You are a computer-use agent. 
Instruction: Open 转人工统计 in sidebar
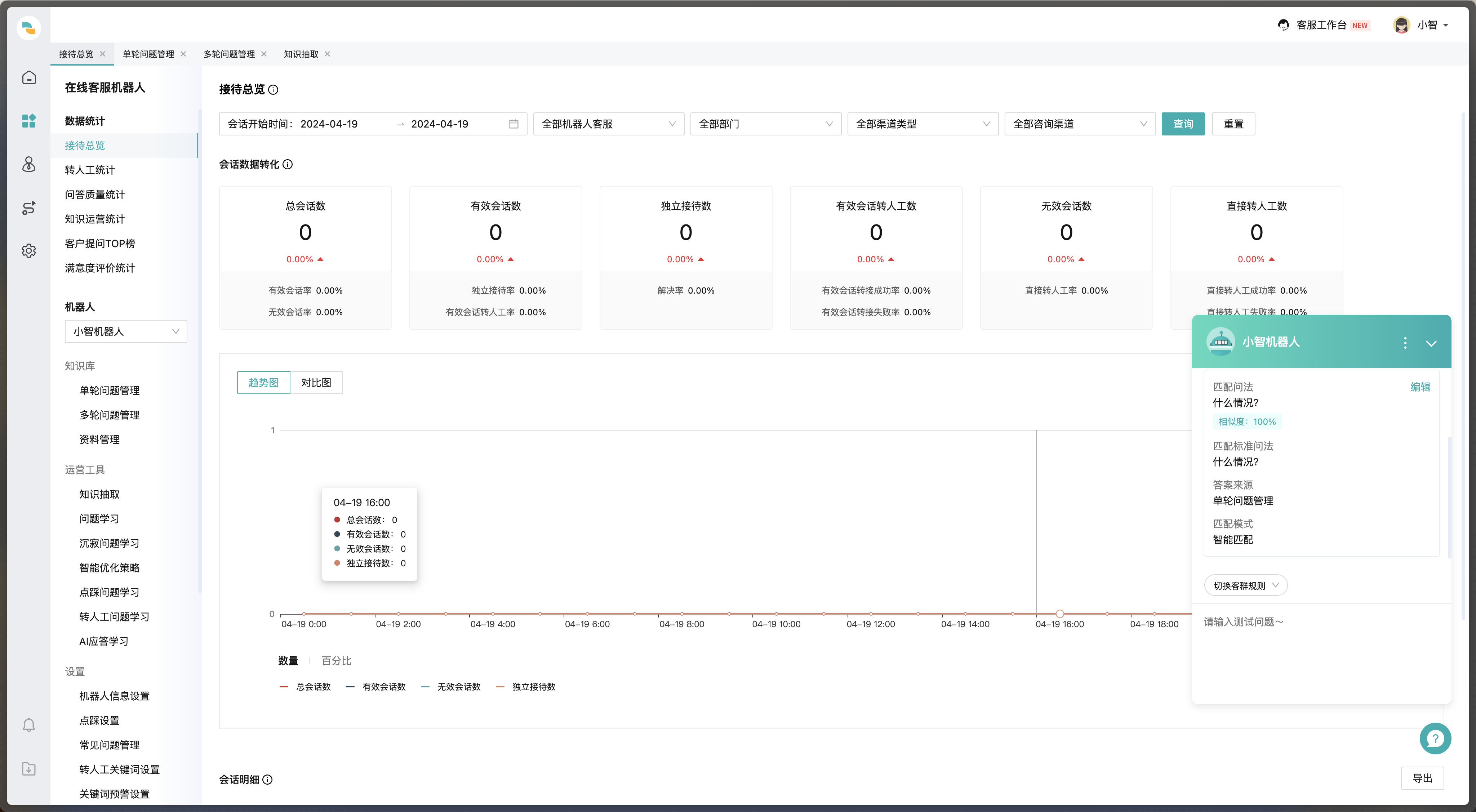coord(90,170)
